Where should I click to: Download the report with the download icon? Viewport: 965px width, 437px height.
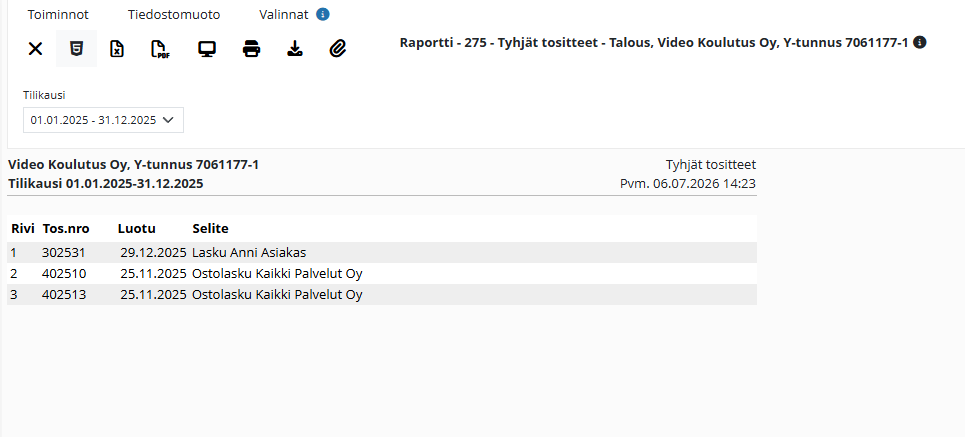295,49
